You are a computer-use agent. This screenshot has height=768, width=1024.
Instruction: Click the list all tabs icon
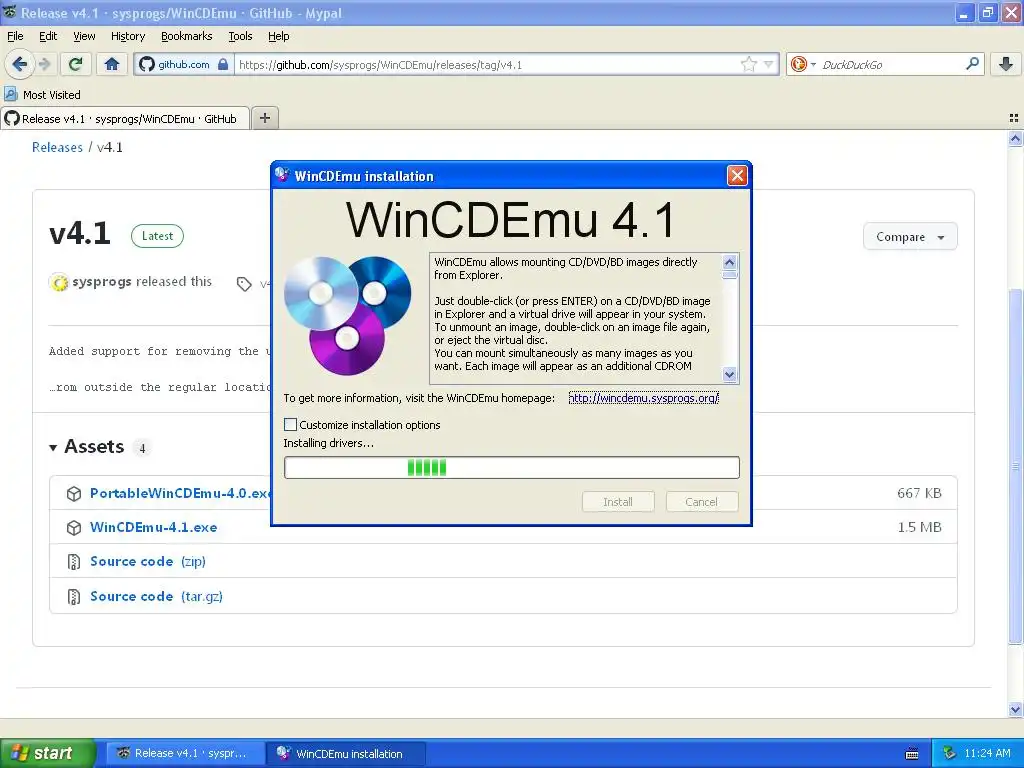1014,118
